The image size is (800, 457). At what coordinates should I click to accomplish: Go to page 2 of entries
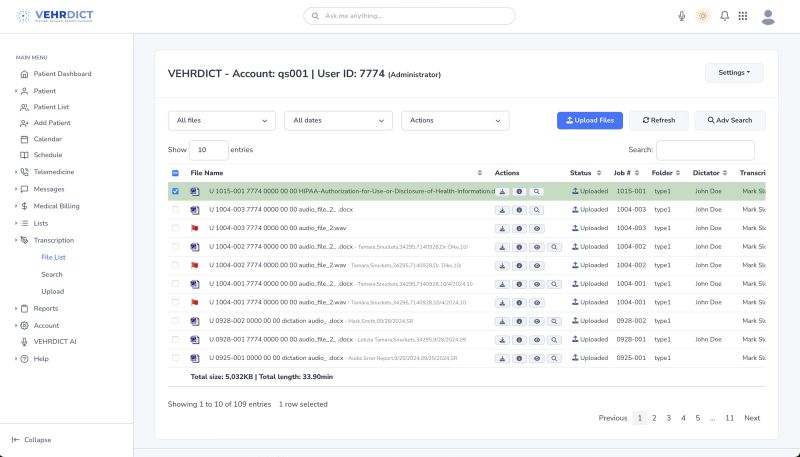click(x=654, y=418)
